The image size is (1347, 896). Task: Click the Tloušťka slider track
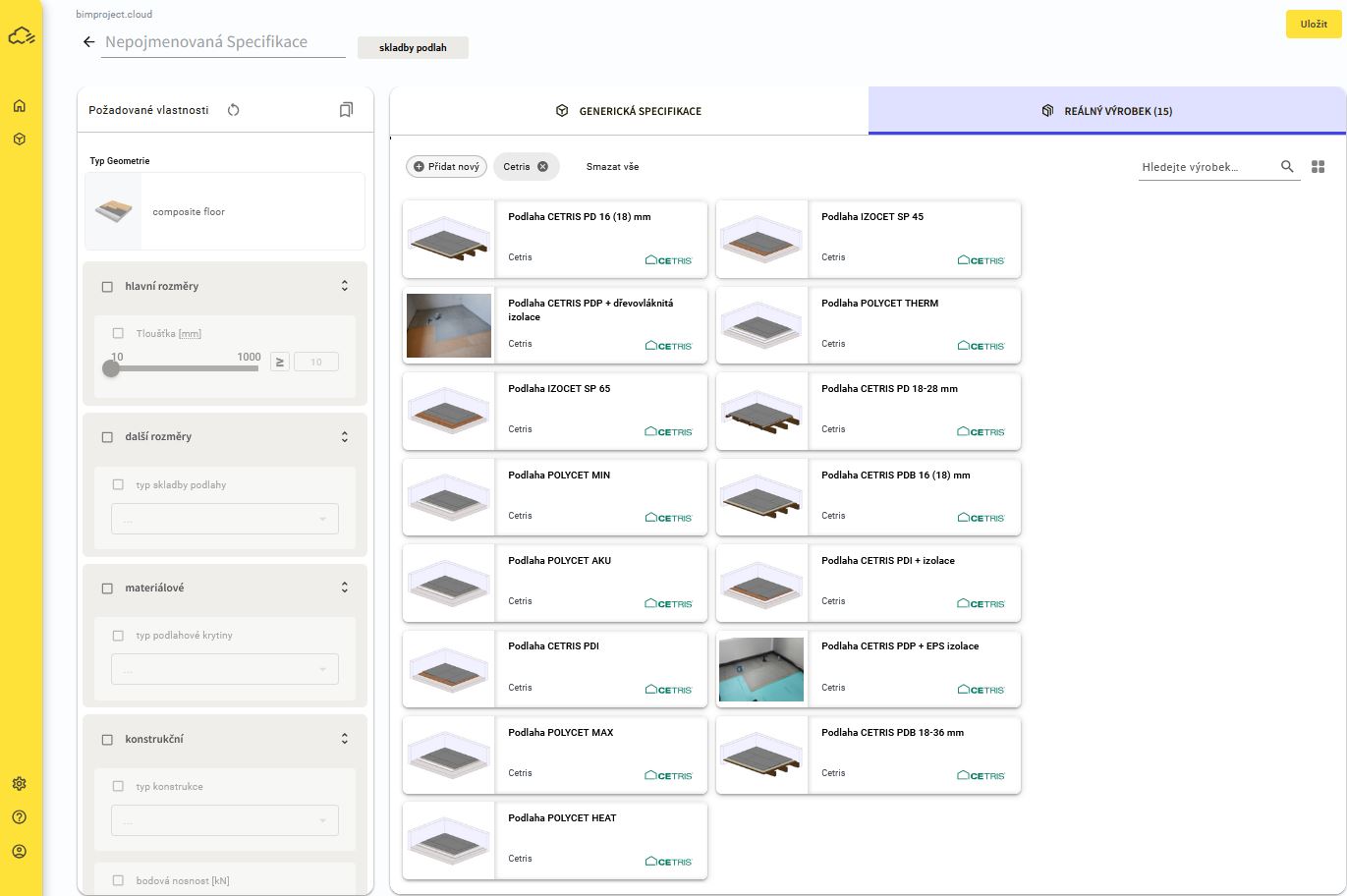(185, 368)
